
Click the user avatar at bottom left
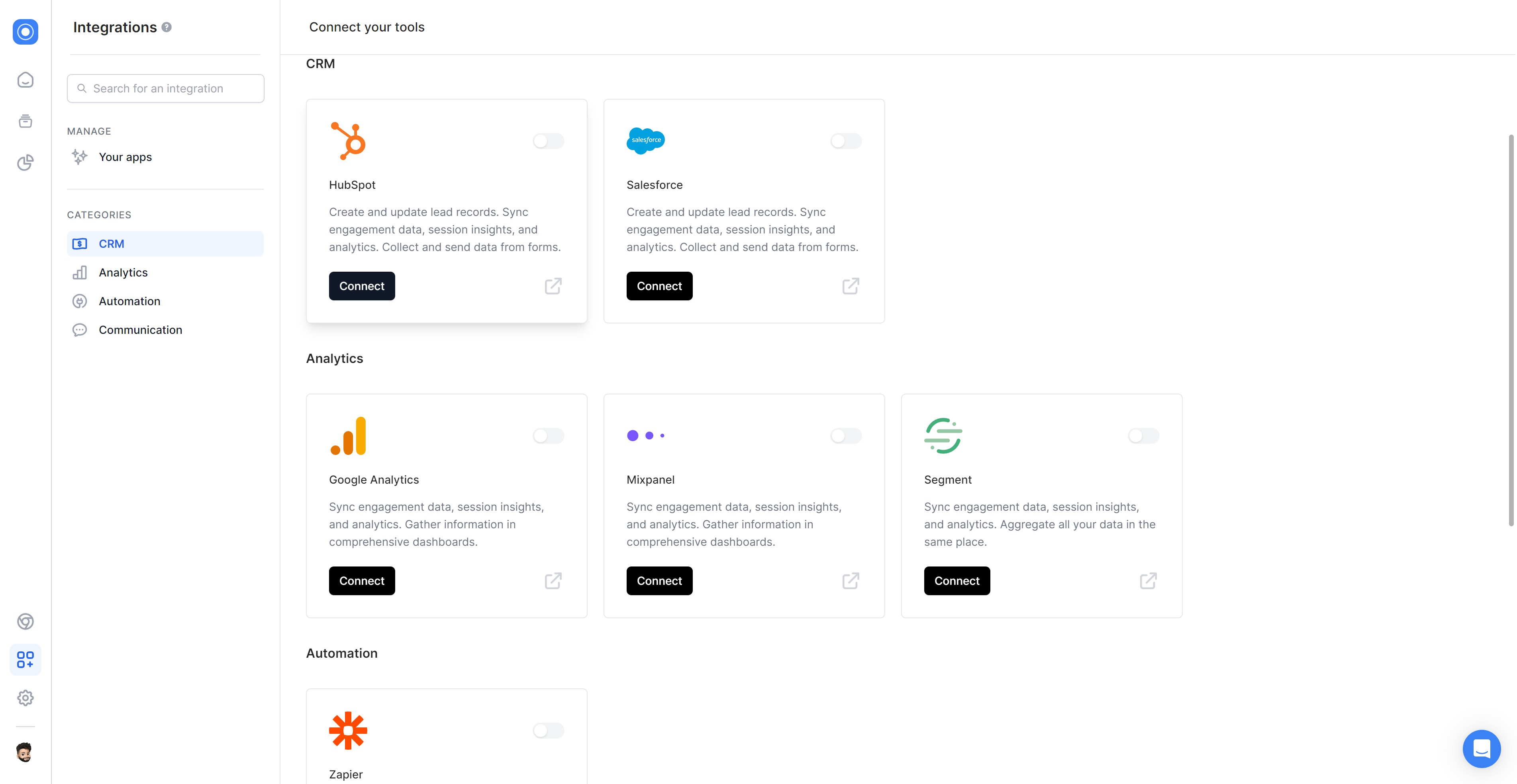pyautogui.click(x=24, y=752)
